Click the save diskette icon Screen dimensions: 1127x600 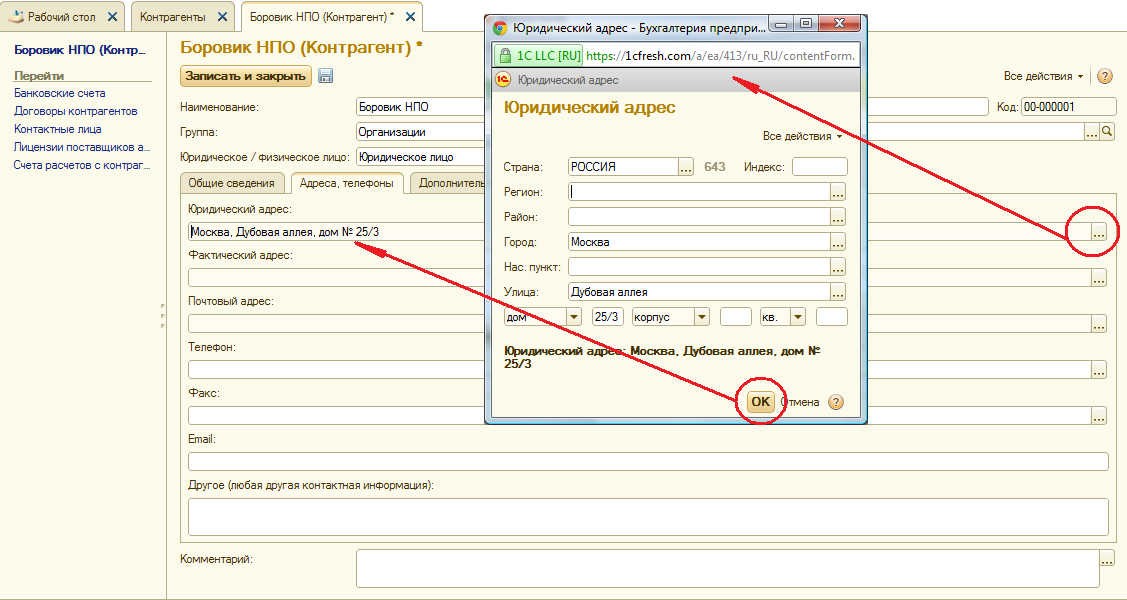[x=326, y=76]
